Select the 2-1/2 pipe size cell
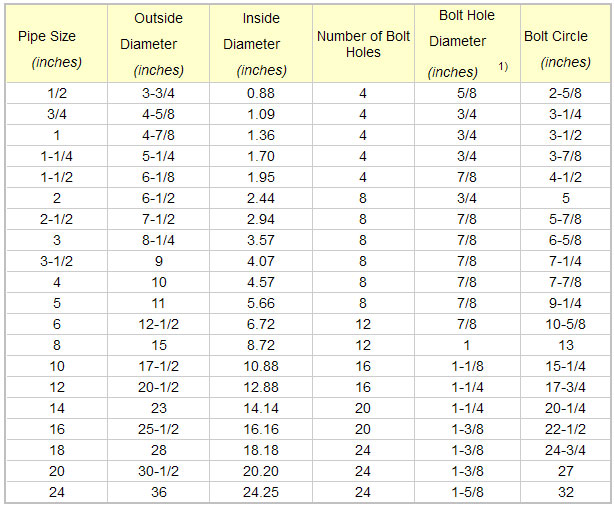Screen dimensions: 614x509 (x=56, y=219)
